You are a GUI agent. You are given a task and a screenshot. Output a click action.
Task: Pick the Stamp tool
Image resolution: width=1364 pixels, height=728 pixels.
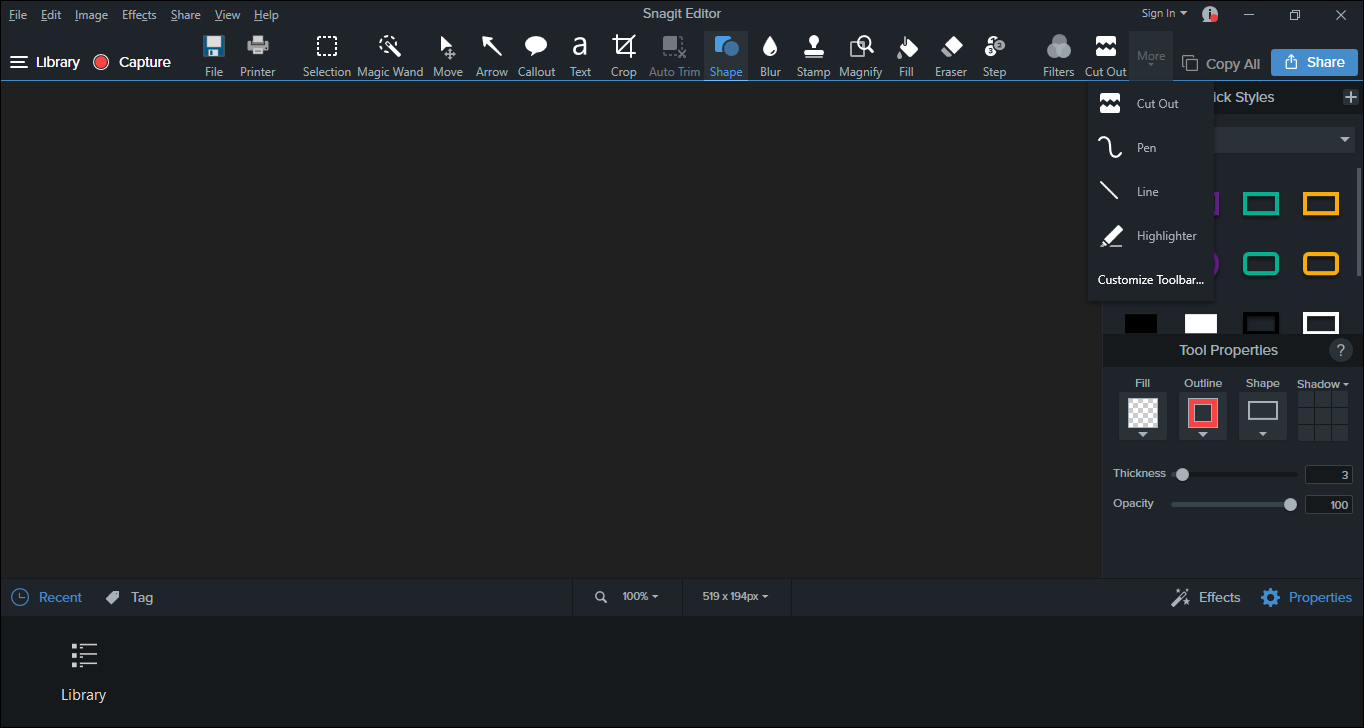[813, 55]
